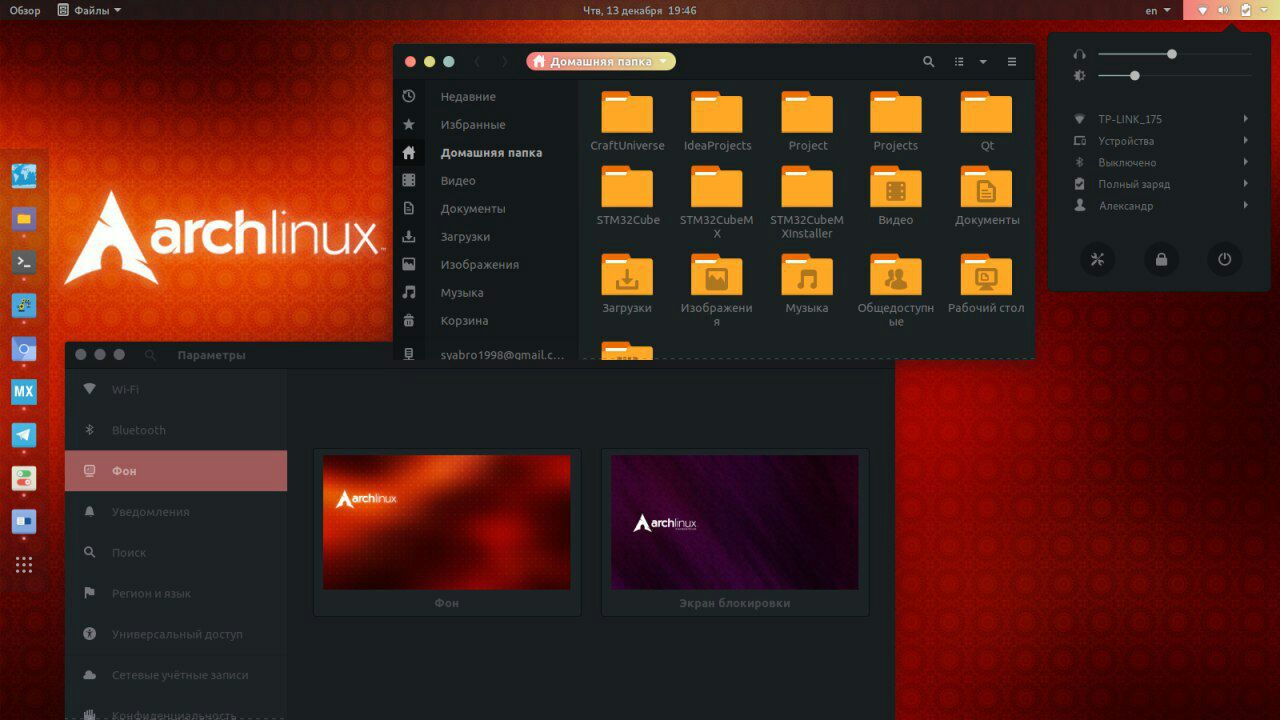Go to Изображения in Files sidebar

tap(486, 265)
